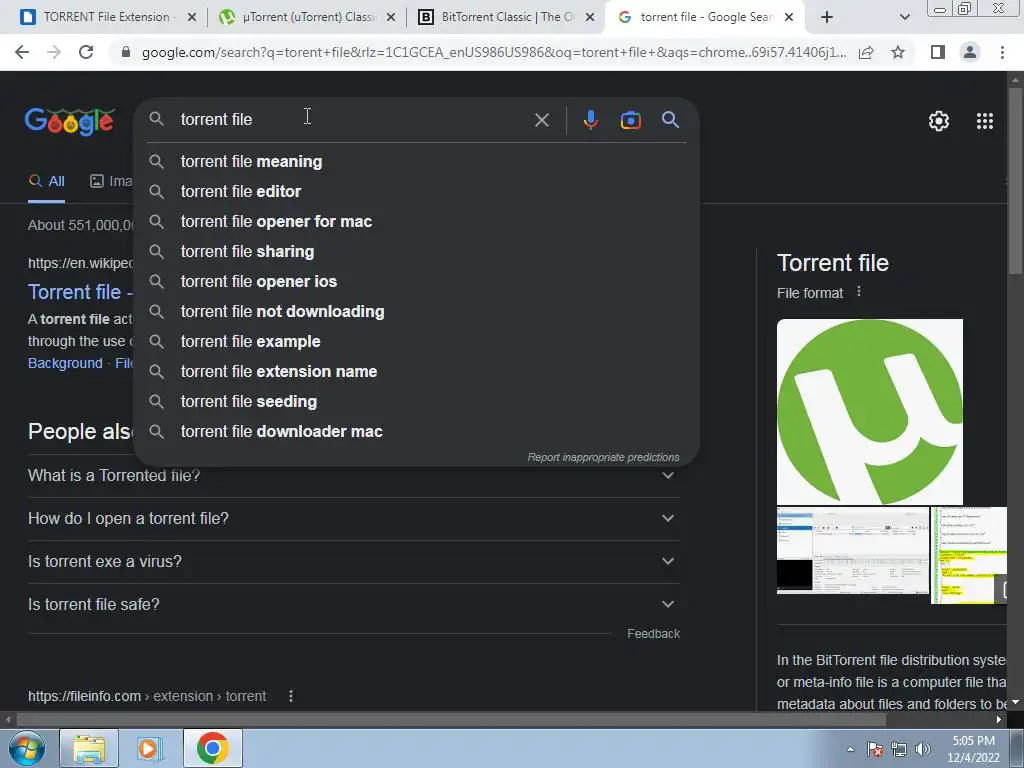Click the browser forward arrow

54,52
